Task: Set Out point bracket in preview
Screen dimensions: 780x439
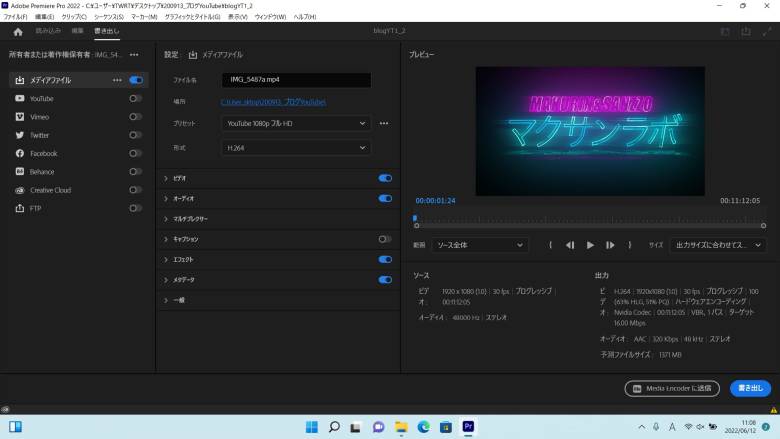Action: click(630, 245)
